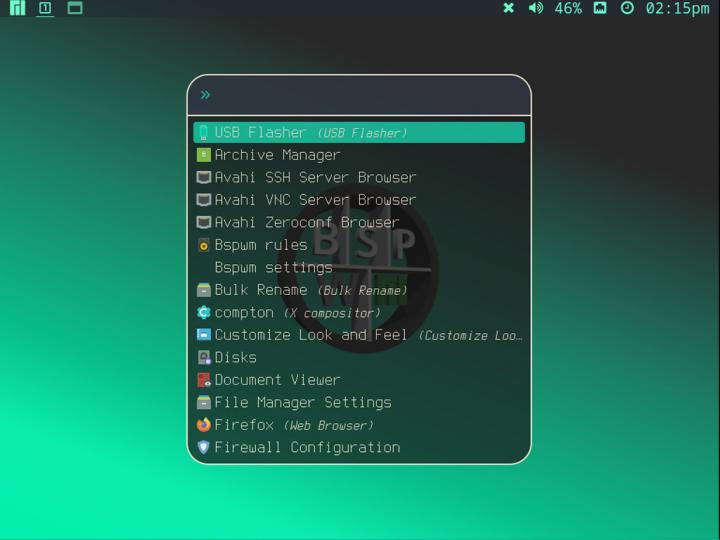Click the window icon in top bar
Viewport: 720px width, 540px height.
point(75,8)
